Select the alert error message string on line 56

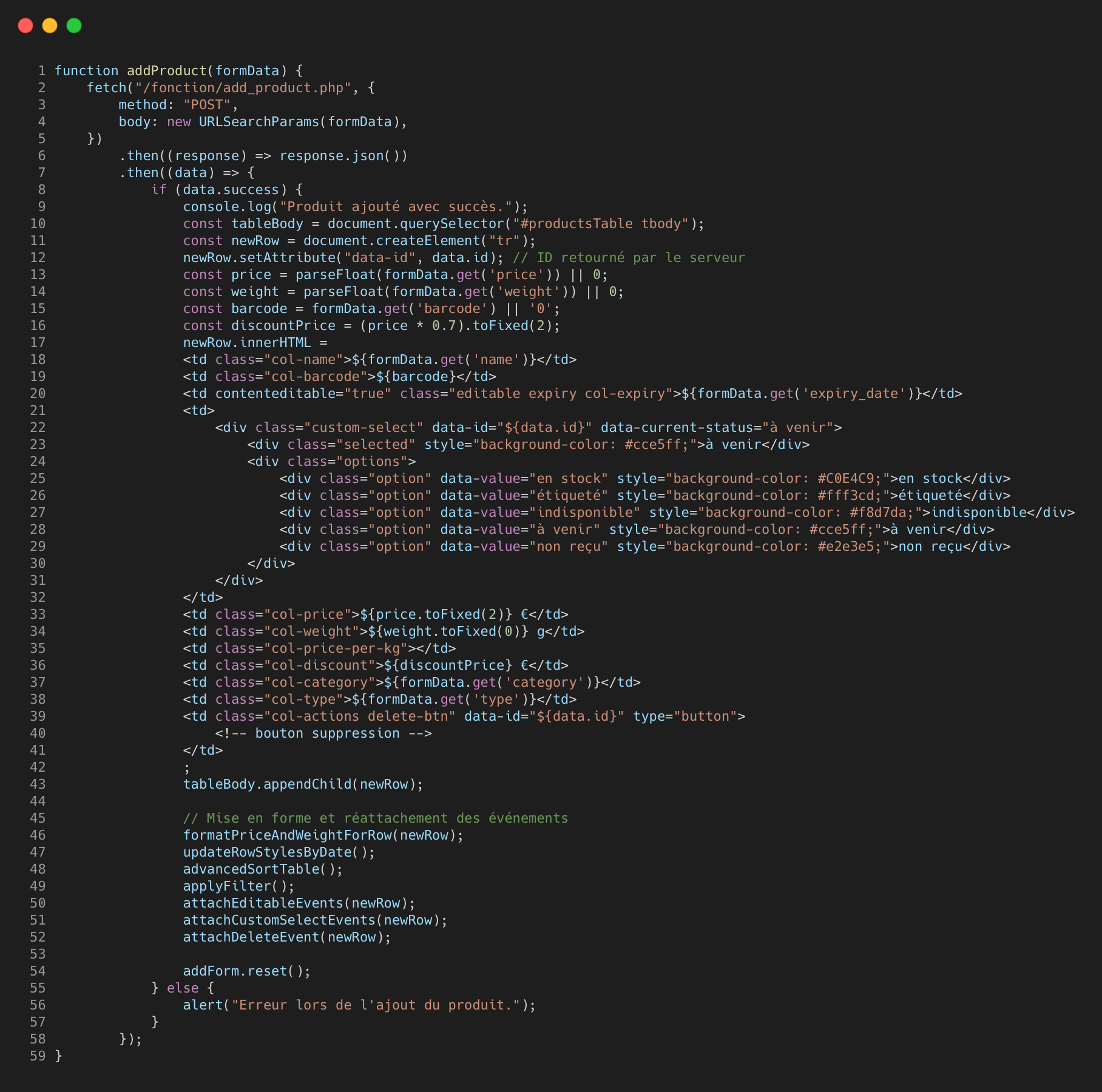pos(376,1005)
